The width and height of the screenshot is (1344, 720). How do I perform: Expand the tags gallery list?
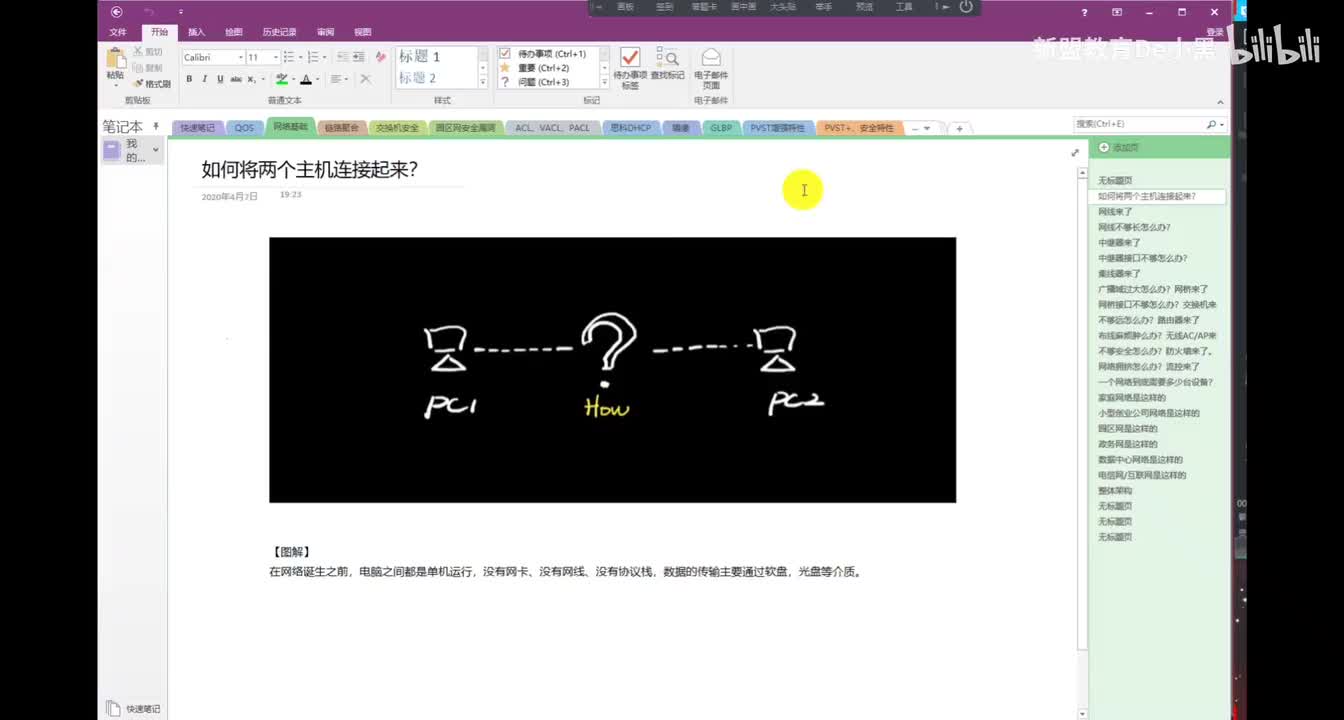604,83
